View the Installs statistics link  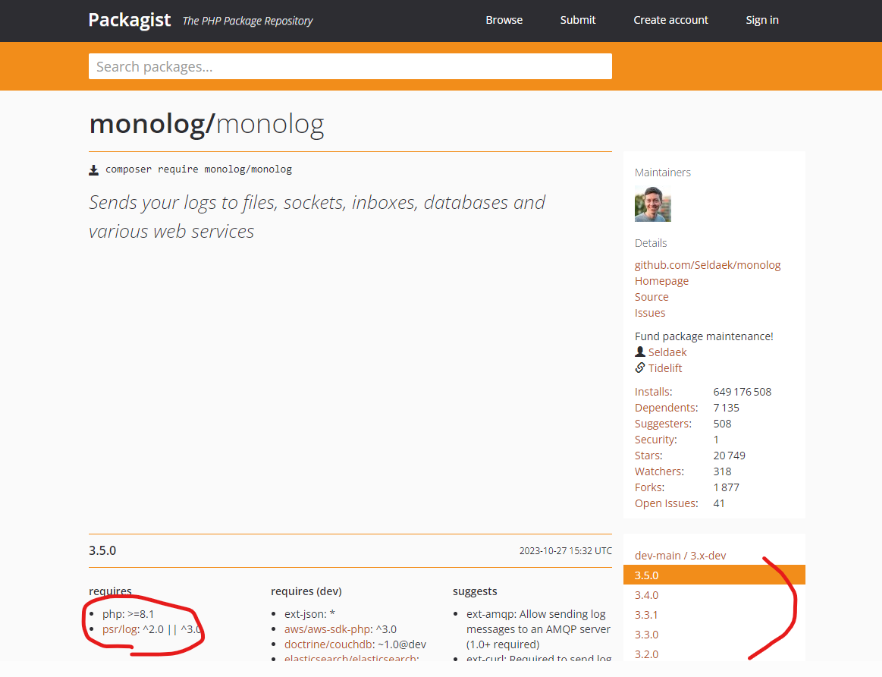point(653,392)
